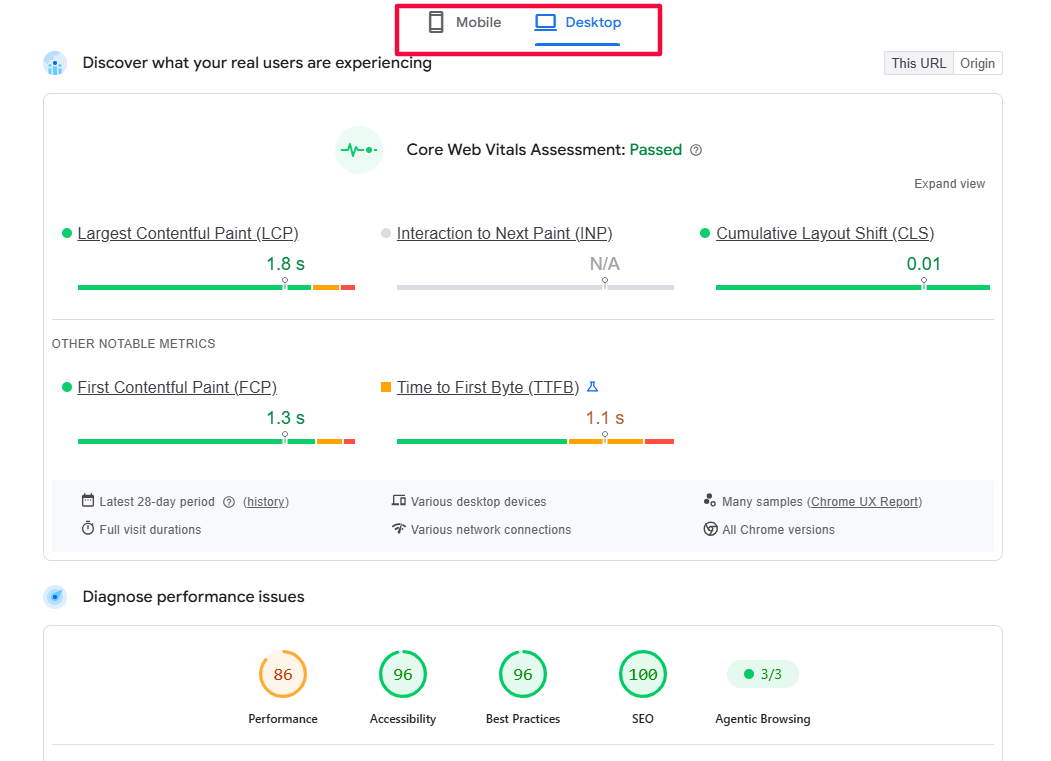Click the desktop laptop icon

(x=546, y=22)
